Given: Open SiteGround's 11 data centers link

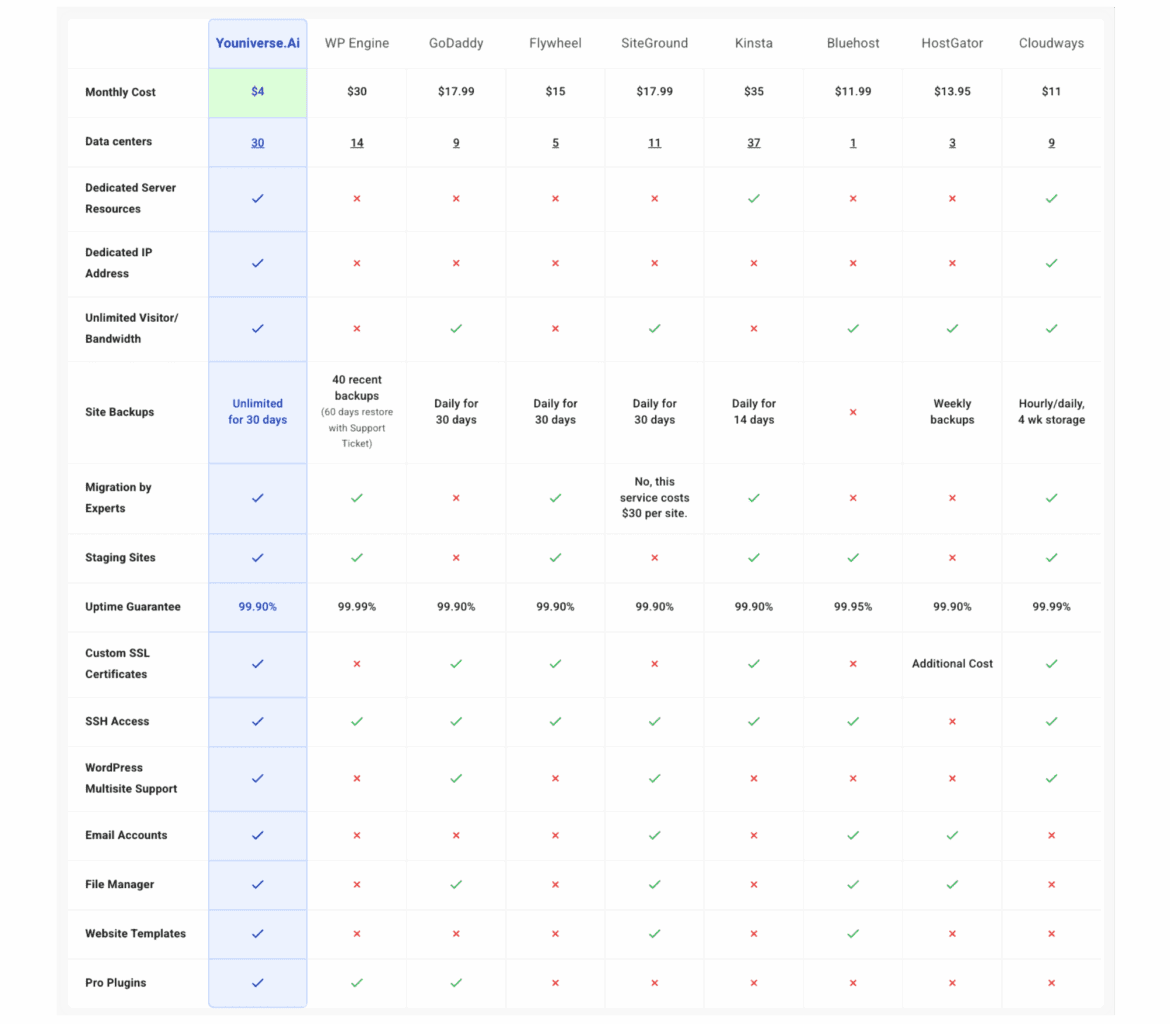Looking at the screenshot, I should 654,143.
